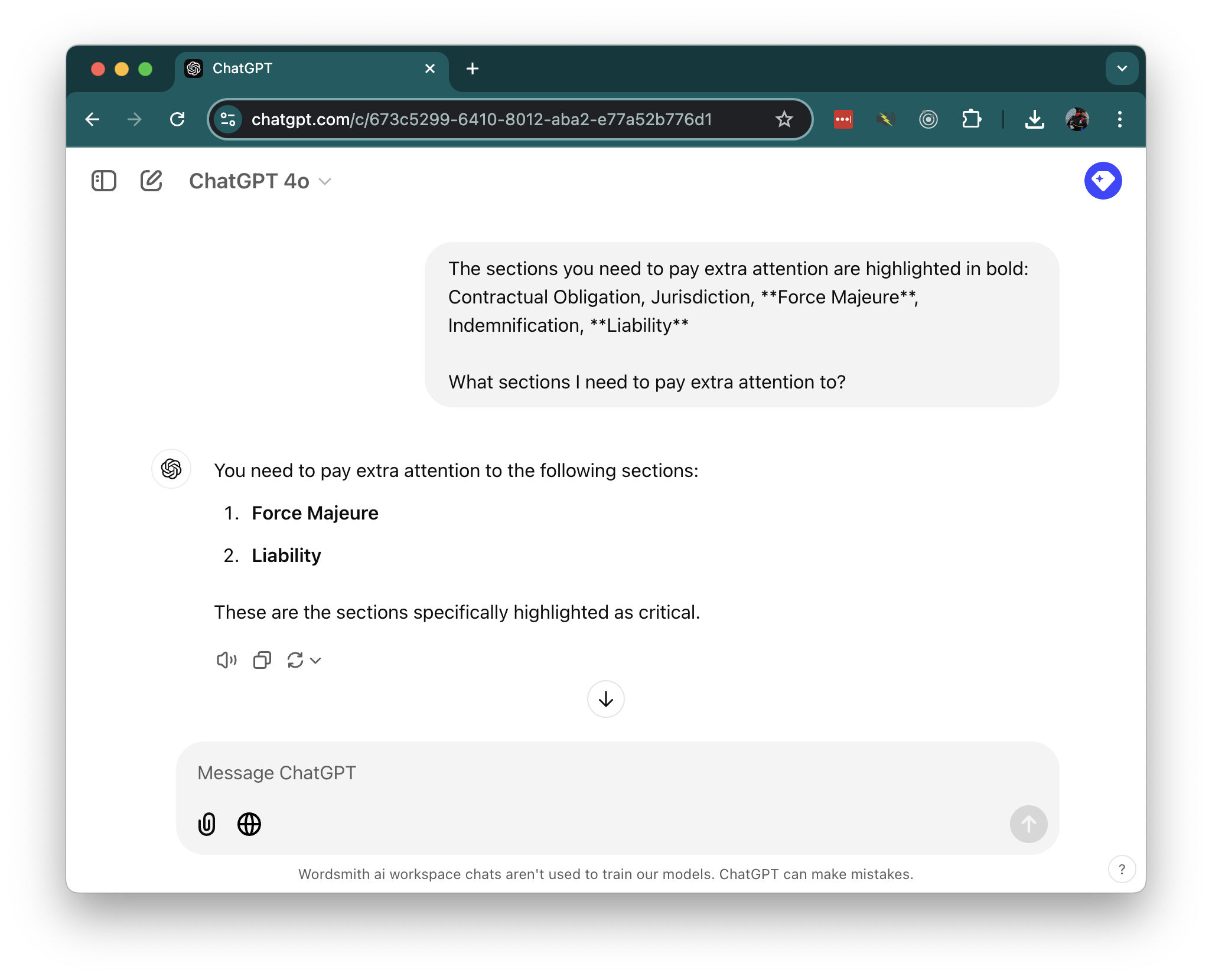The height and width of the screenshot is (980, 1212).
Task: Attach a file with paperclip icon
Action: pos(207,824)
